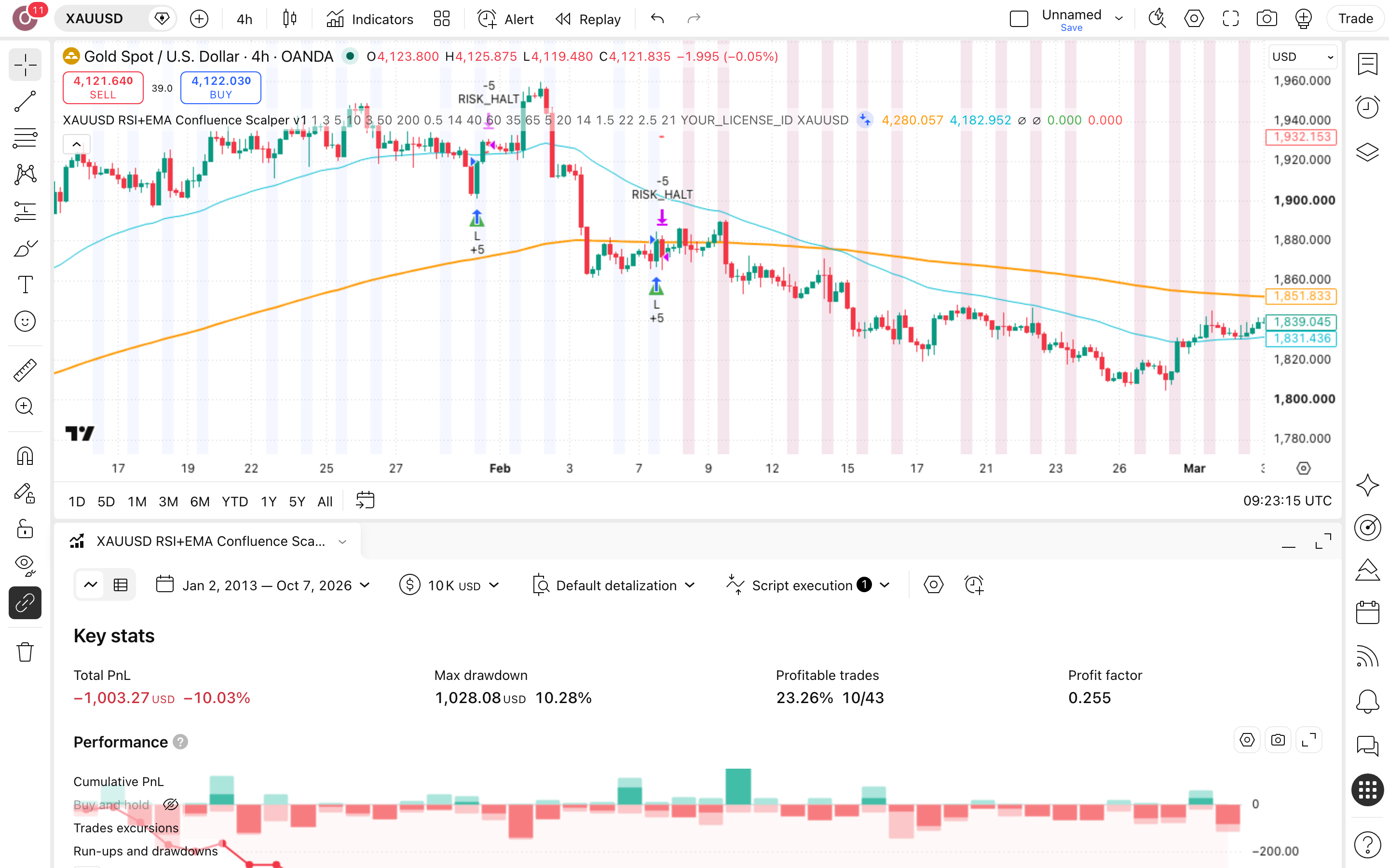
Task: Open the patterns drawing tool
Action: click(25, 175)
